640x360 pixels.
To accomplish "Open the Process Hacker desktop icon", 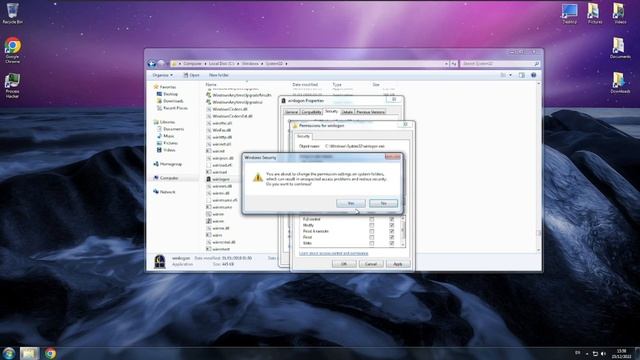I will coord(13,86).
